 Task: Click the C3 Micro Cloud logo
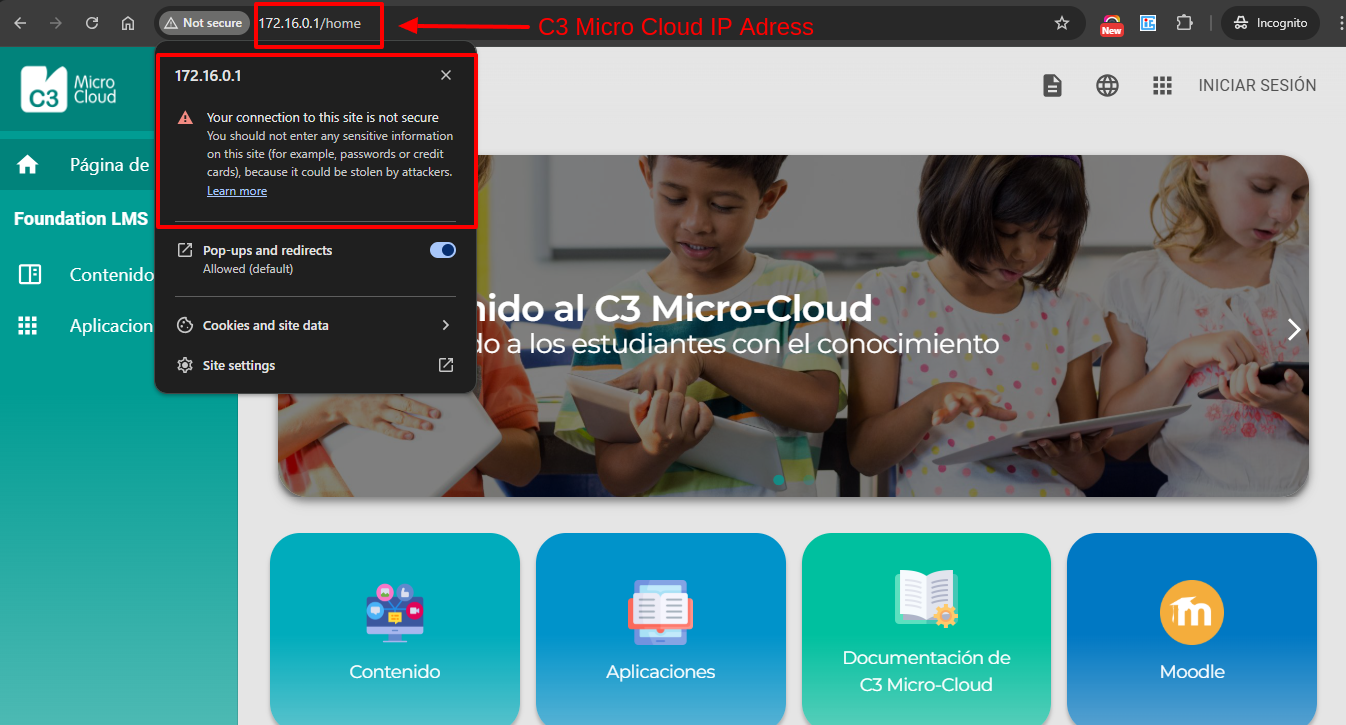(69, 88)
